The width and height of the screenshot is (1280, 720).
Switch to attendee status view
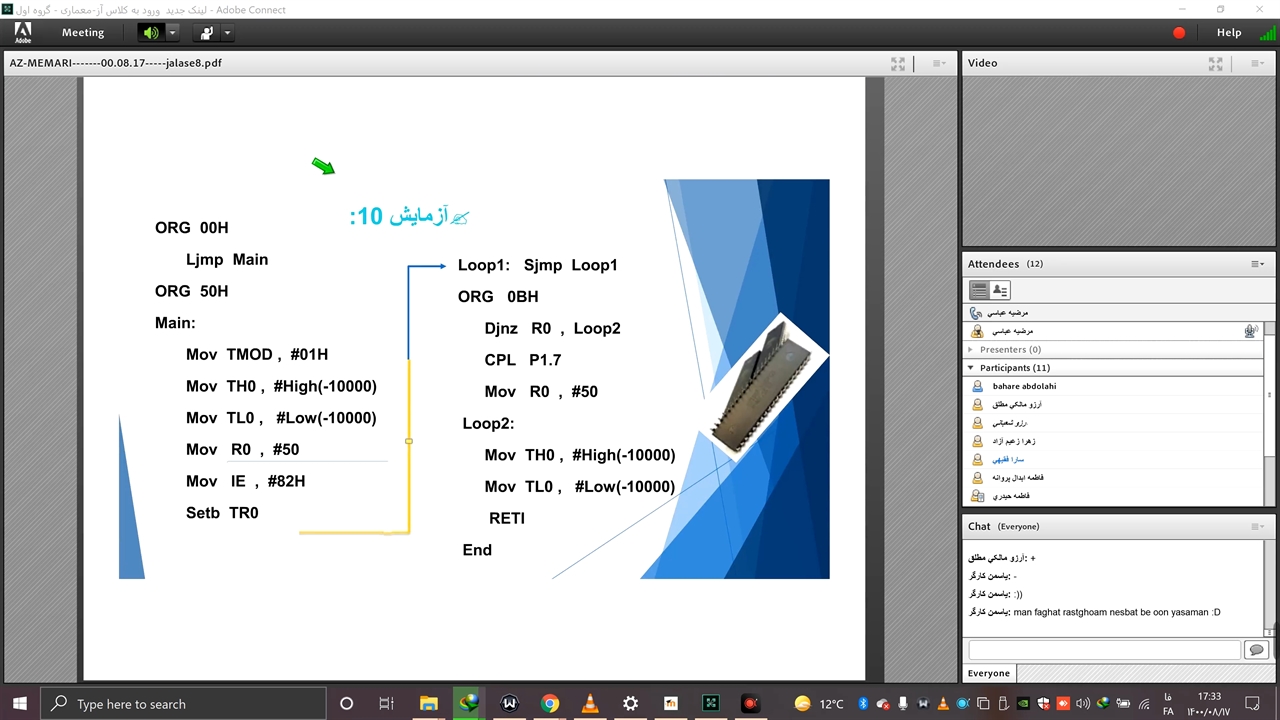999,290
